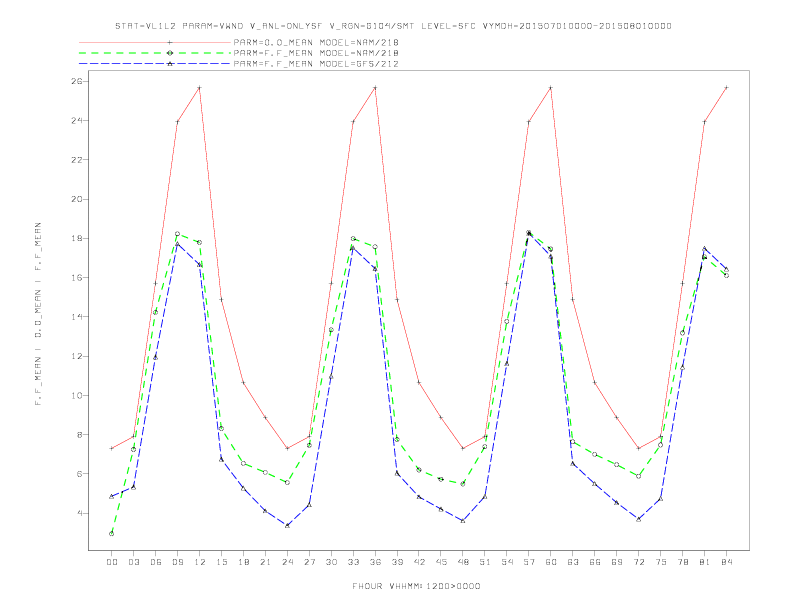The width and height of the screenshot is (792, 612).
Task: Click y-axis tick label 22
Action: click(x=77, y=160)
